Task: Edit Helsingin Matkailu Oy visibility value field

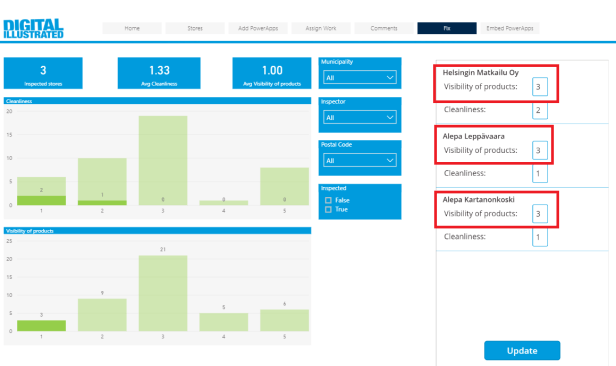Action: point(540,87)
